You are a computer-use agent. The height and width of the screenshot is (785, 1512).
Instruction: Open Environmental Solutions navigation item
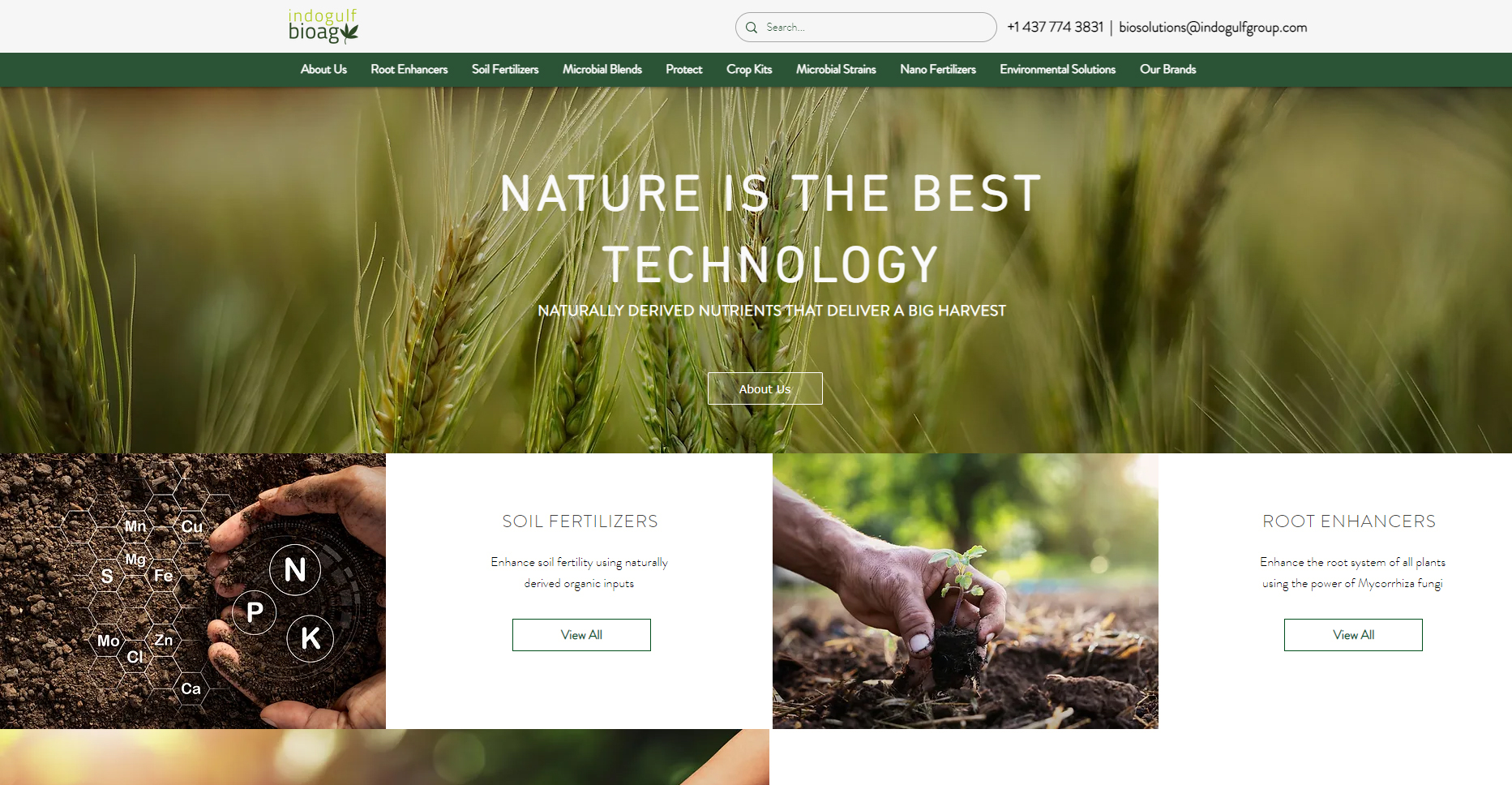(x=1057, y=70)
